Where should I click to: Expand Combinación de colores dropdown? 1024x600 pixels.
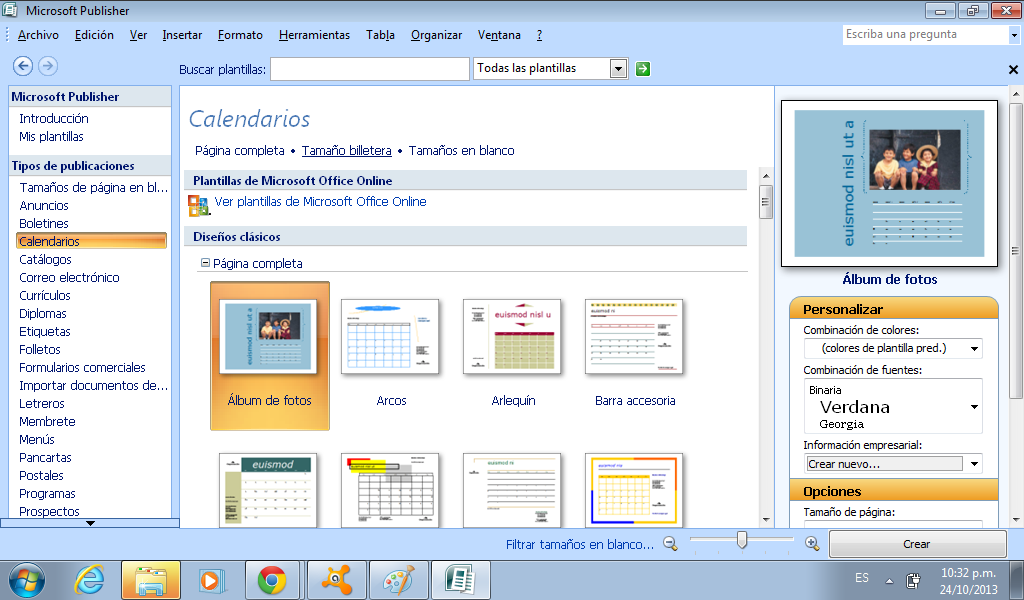click(974, 349)
